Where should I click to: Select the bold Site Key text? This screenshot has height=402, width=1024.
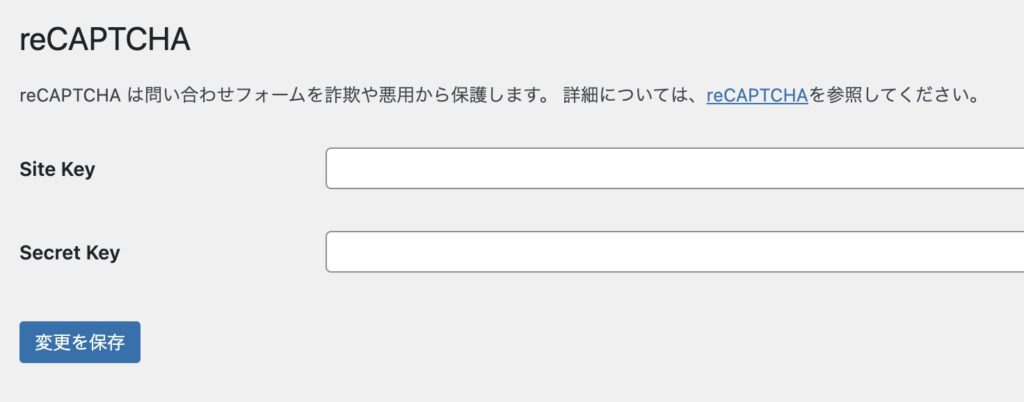pos(57,169)
